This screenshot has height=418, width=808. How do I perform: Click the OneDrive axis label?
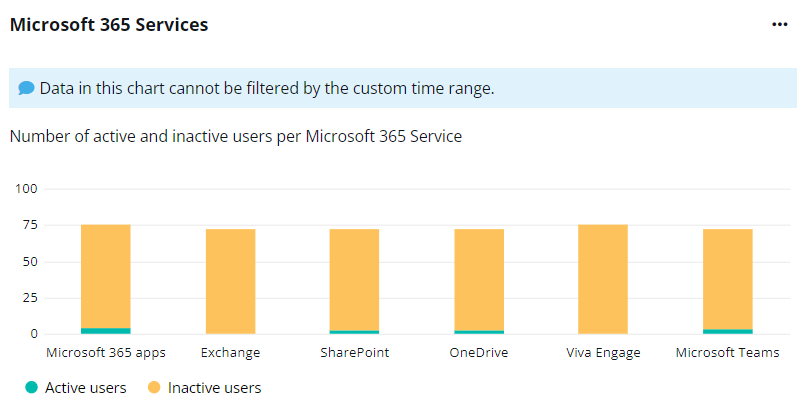tap(479, 353)
